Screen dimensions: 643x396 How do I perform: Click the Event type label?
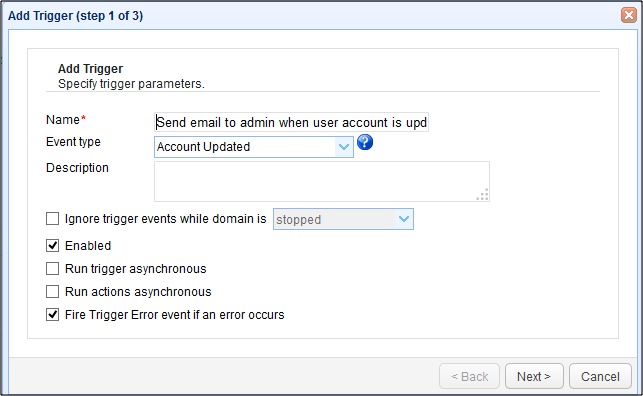click(73, 142)
